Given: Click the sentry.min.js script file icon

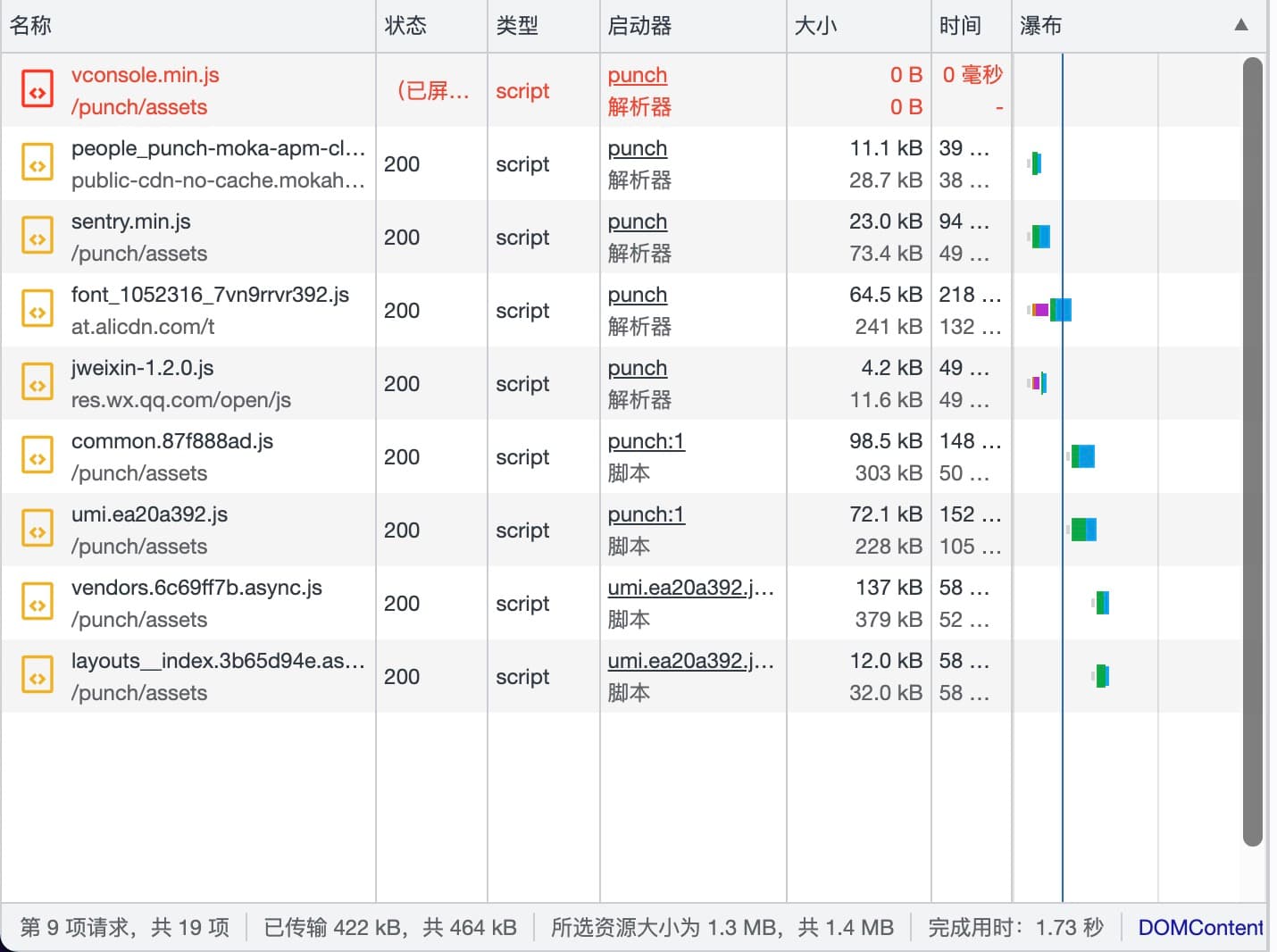Looking at the screenshot, I should (38, 238).
